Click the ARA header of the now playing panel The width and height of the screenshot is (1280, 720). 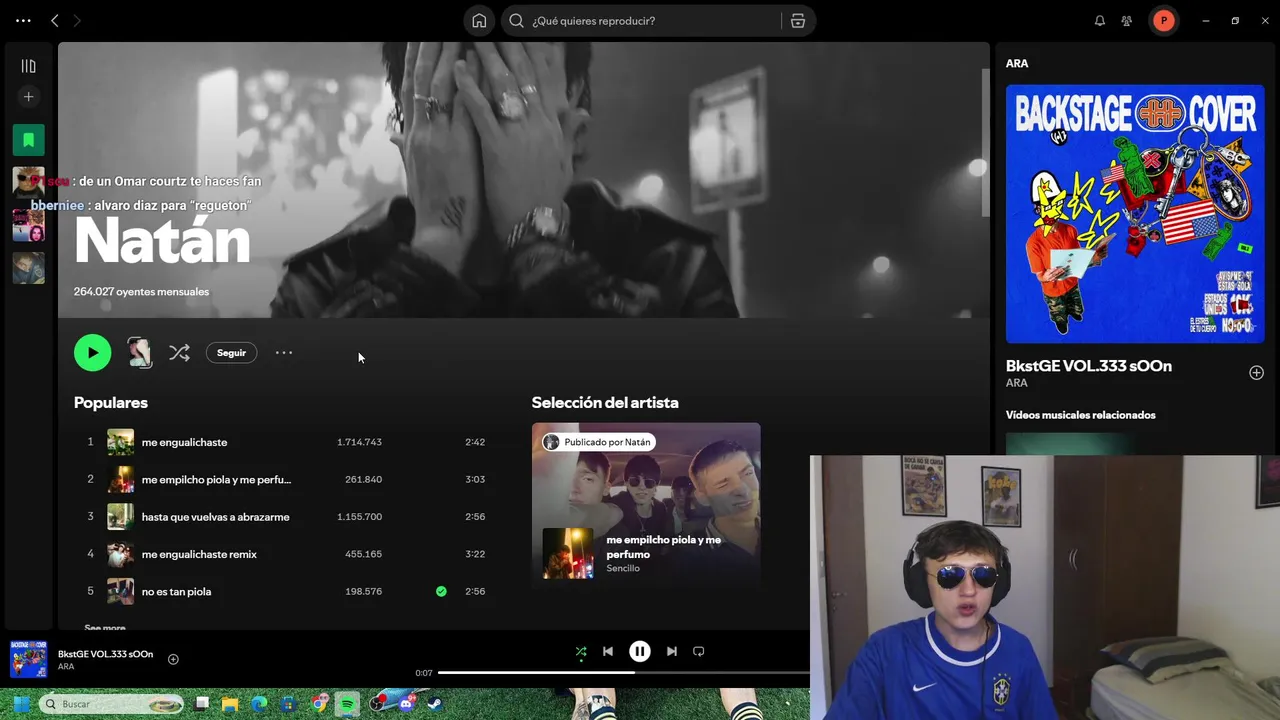click(1017, 63)
